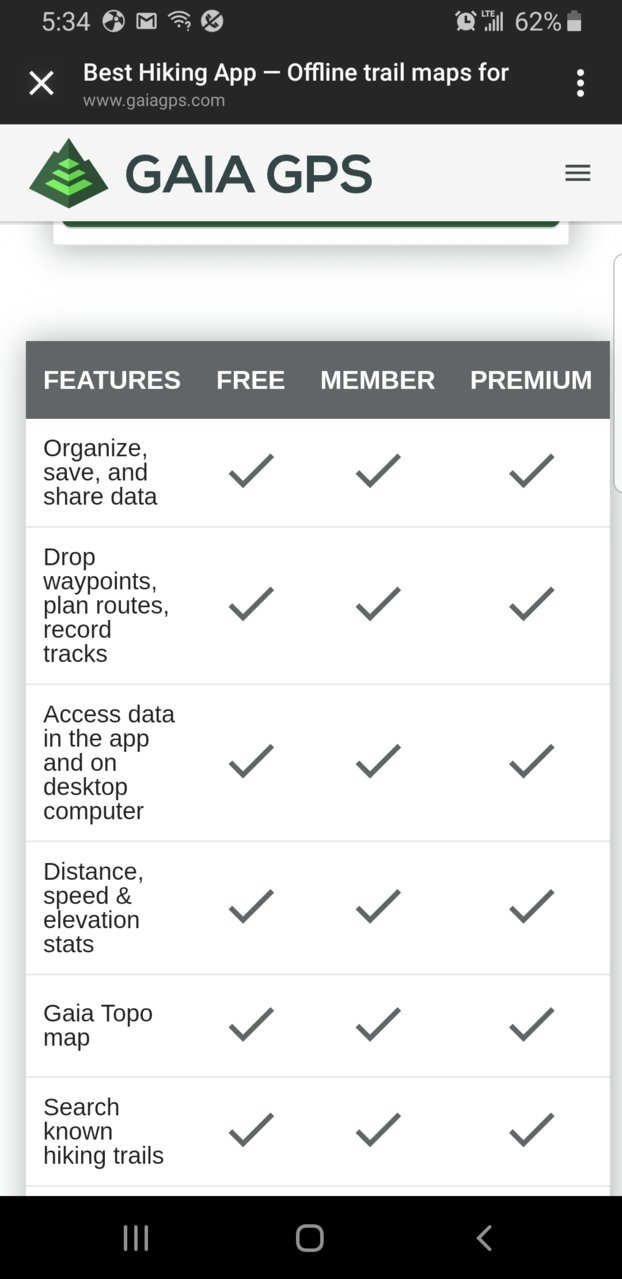Tap the Android back navigation button
The image size is (622, 1279).
tap(484, 1238)
